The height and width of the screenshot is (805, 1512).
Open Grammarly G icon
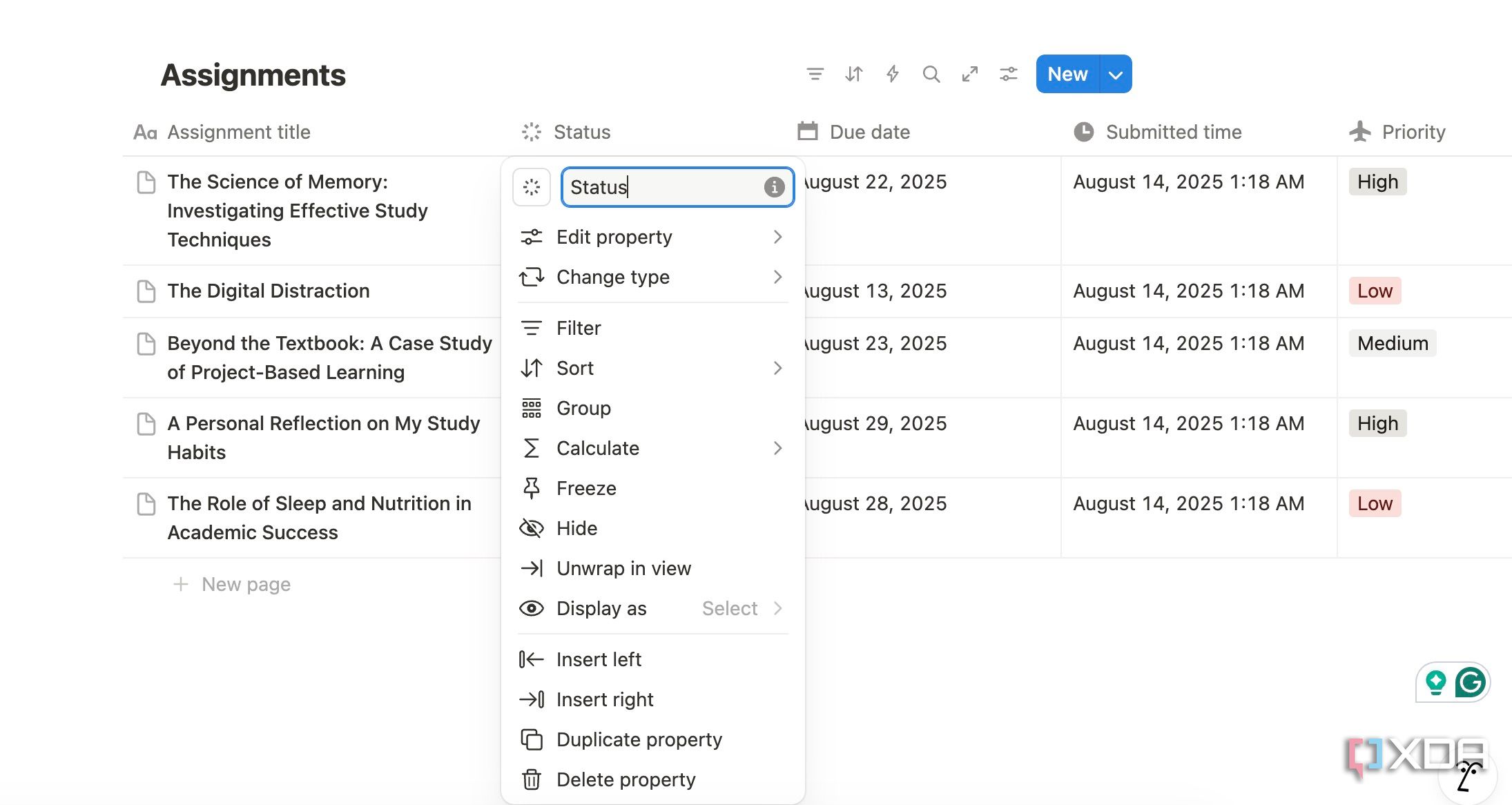(x=1470, y=683)
